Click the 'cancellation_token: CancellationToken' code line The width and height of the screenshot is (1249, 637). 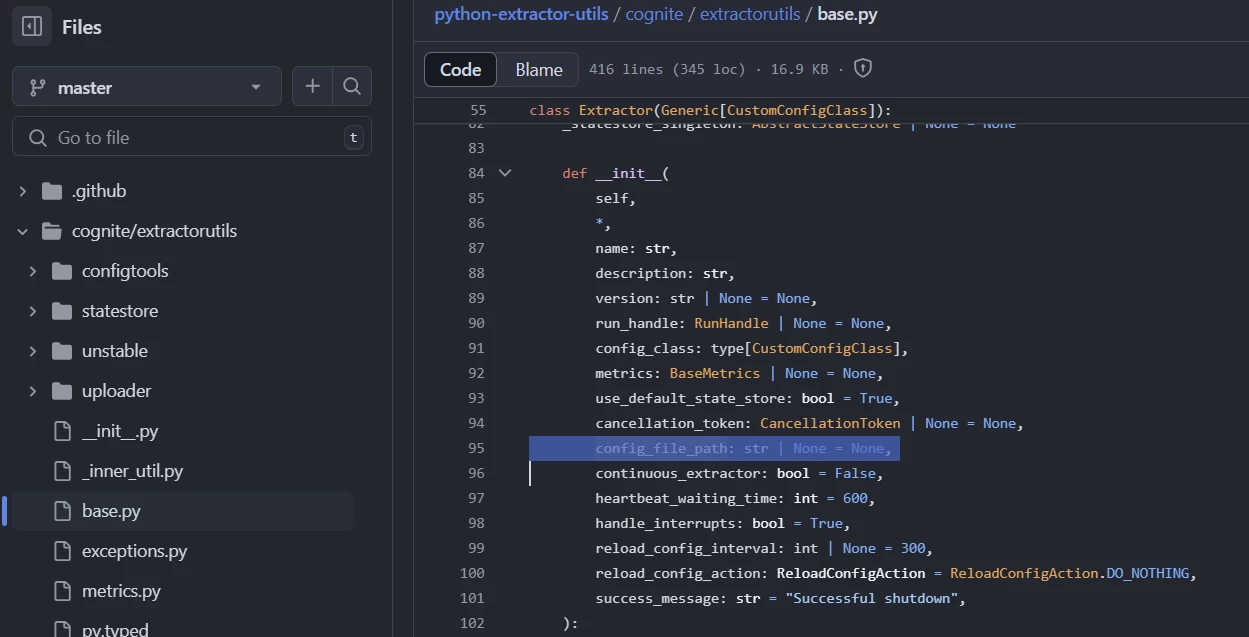[809, 423]
